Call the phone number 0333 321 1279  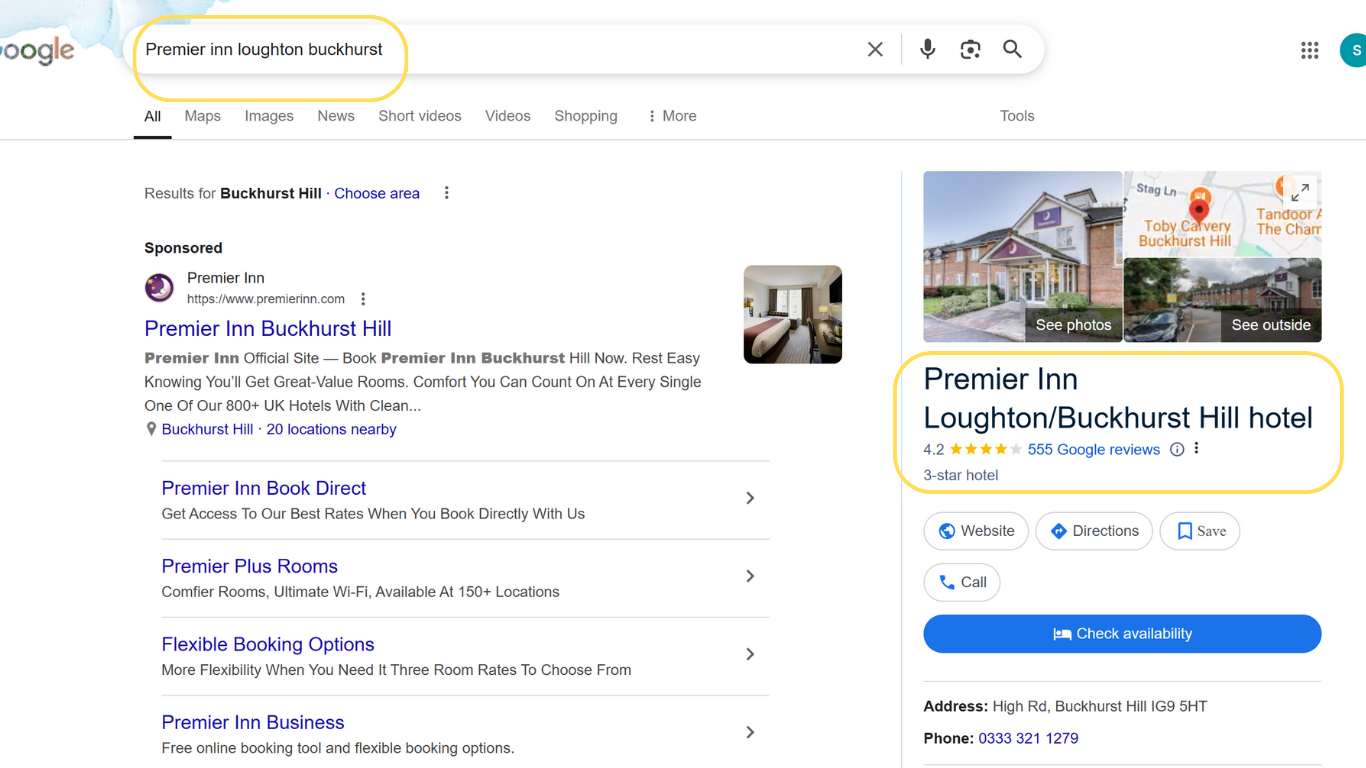point(1028,738)
